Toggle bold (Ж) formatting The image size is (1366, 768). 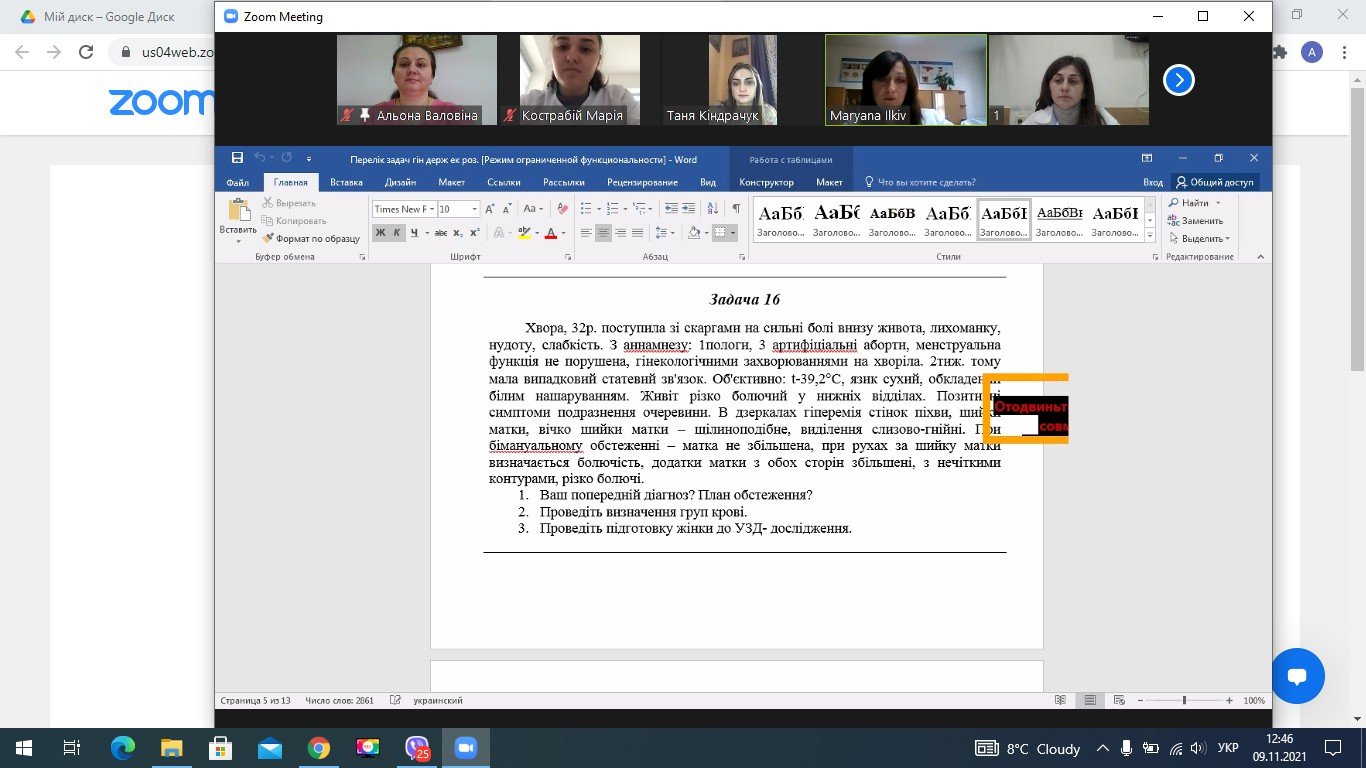coord(380,233)
